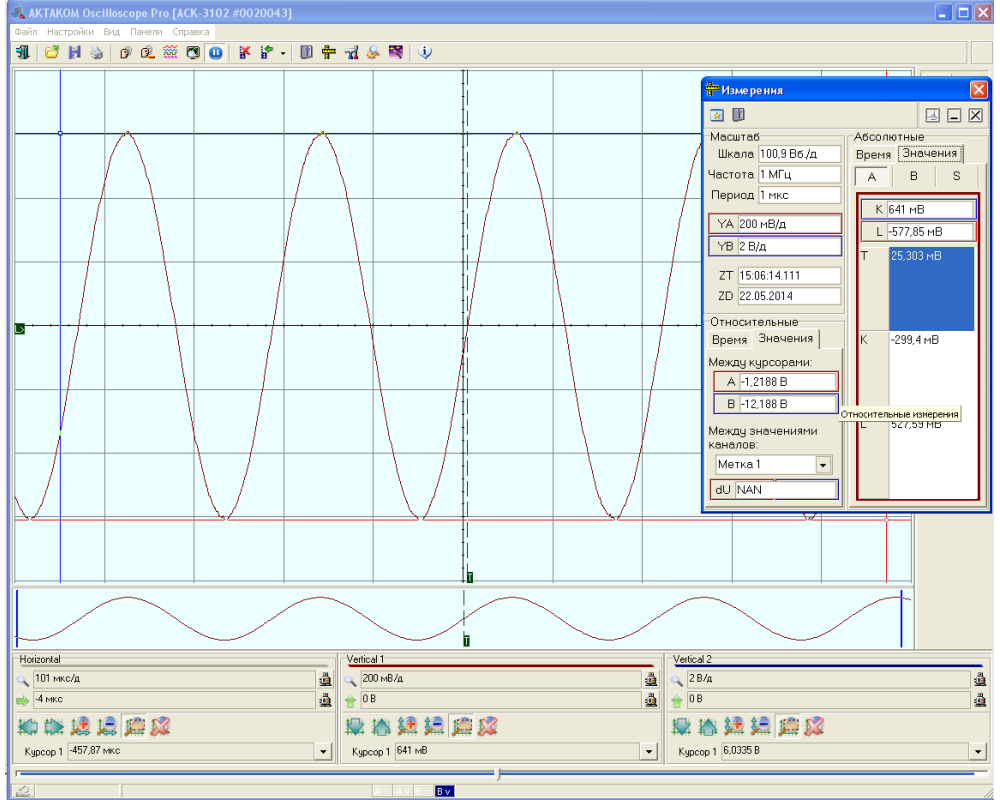The image size is (1000, 800).
Task: Click the horizontal position slider at bottom
Action: pyautogui.click(x=498, y=774)
